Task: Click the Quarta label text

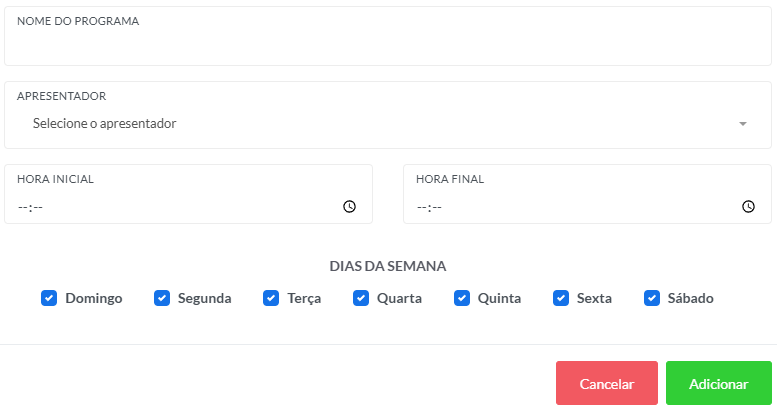Action: tap(399, 298)
